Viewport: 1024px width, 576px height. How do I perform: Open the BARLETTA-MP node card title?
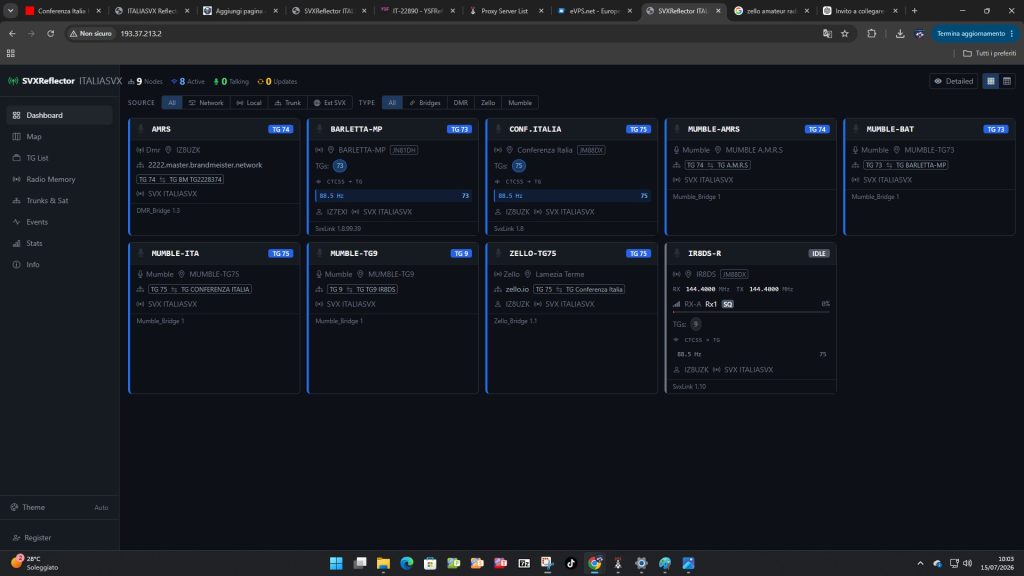point(356,129)
